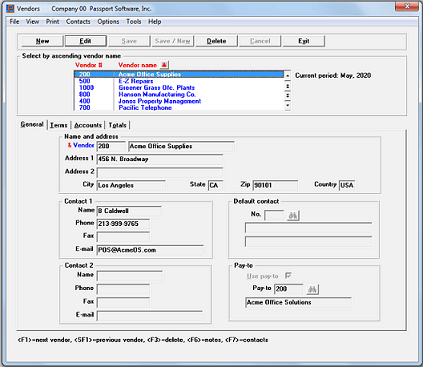Click the Cancel button
This screenshot has width=423, height=367.
(x=260, y=41)
